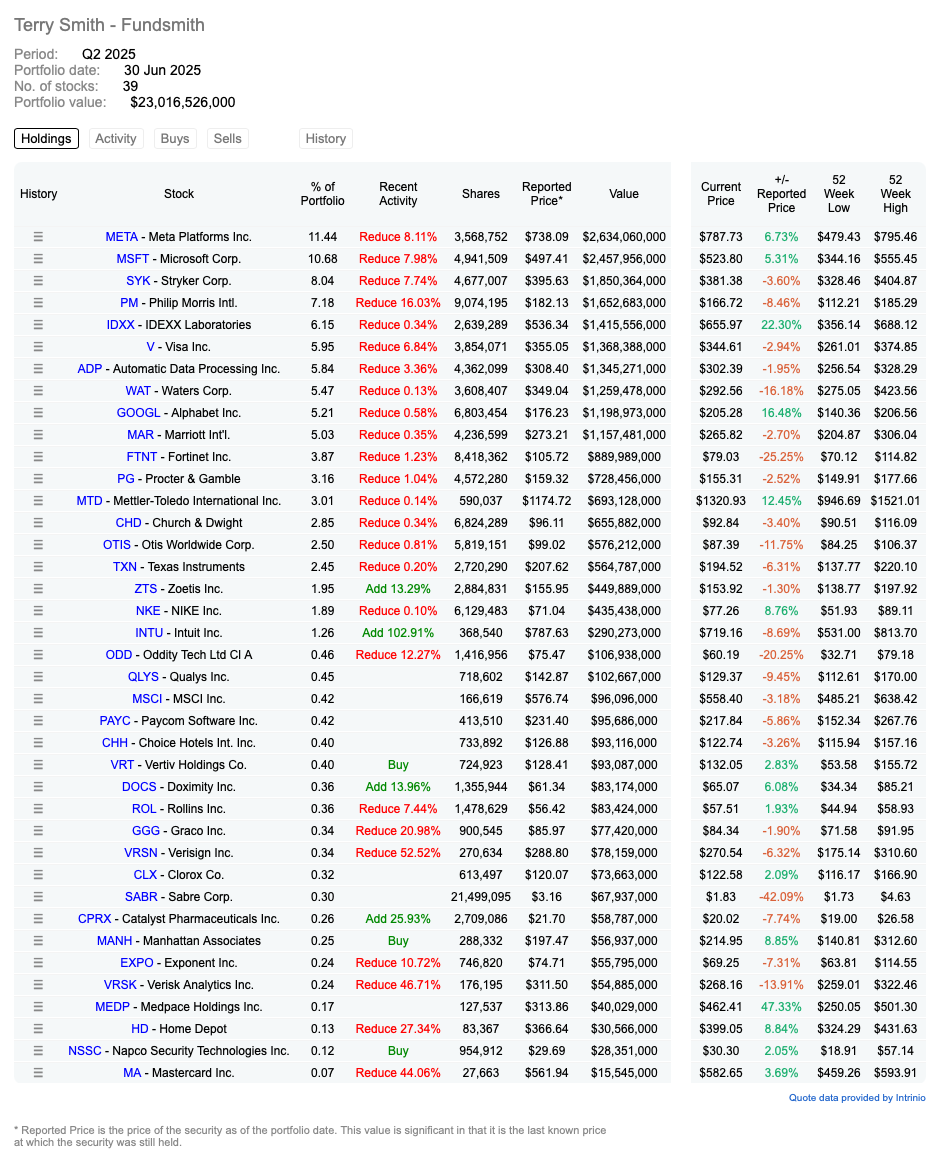Viewport: 937px width, 1157px height.
Task: Sort by Recent Activity column header
Action: pyautogui.click(x=398, y=194)
